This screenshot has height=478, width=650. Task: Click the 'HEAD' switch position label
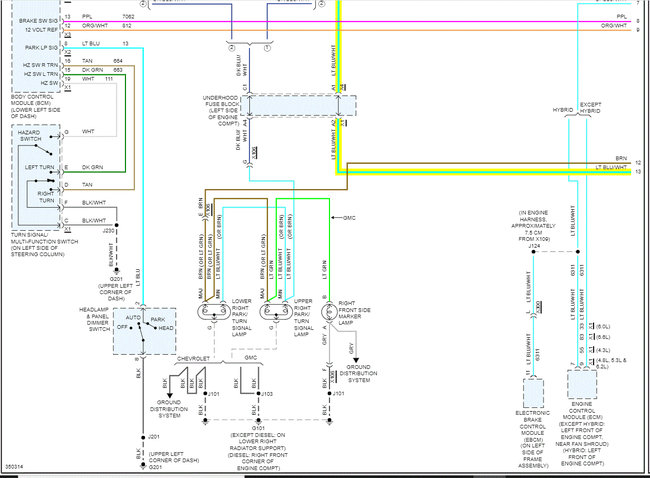tap(166, 328)
